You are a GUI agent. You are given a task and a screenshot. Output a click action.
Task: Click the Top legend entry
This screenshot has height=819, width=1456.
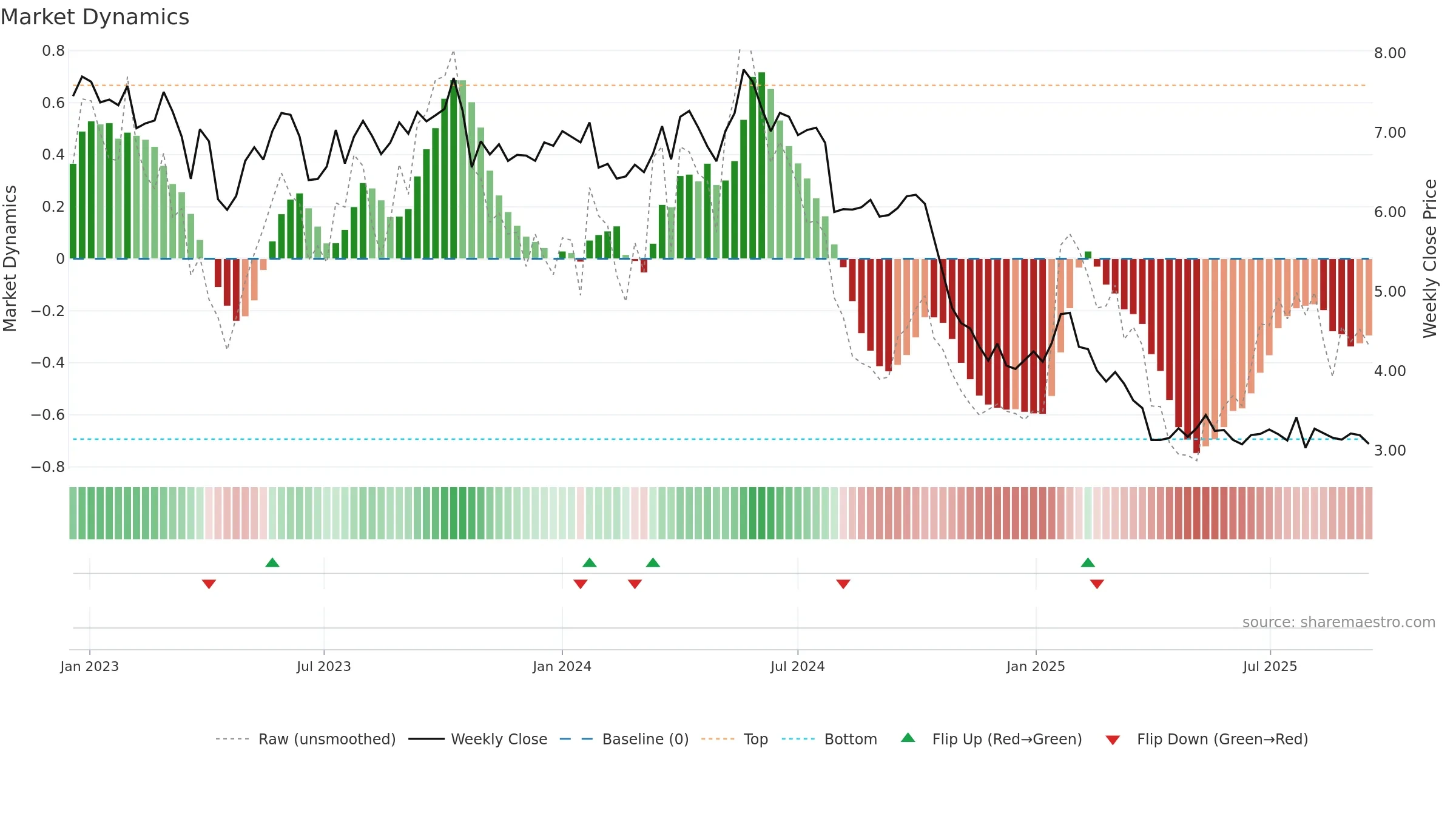(x=735, y=739)
